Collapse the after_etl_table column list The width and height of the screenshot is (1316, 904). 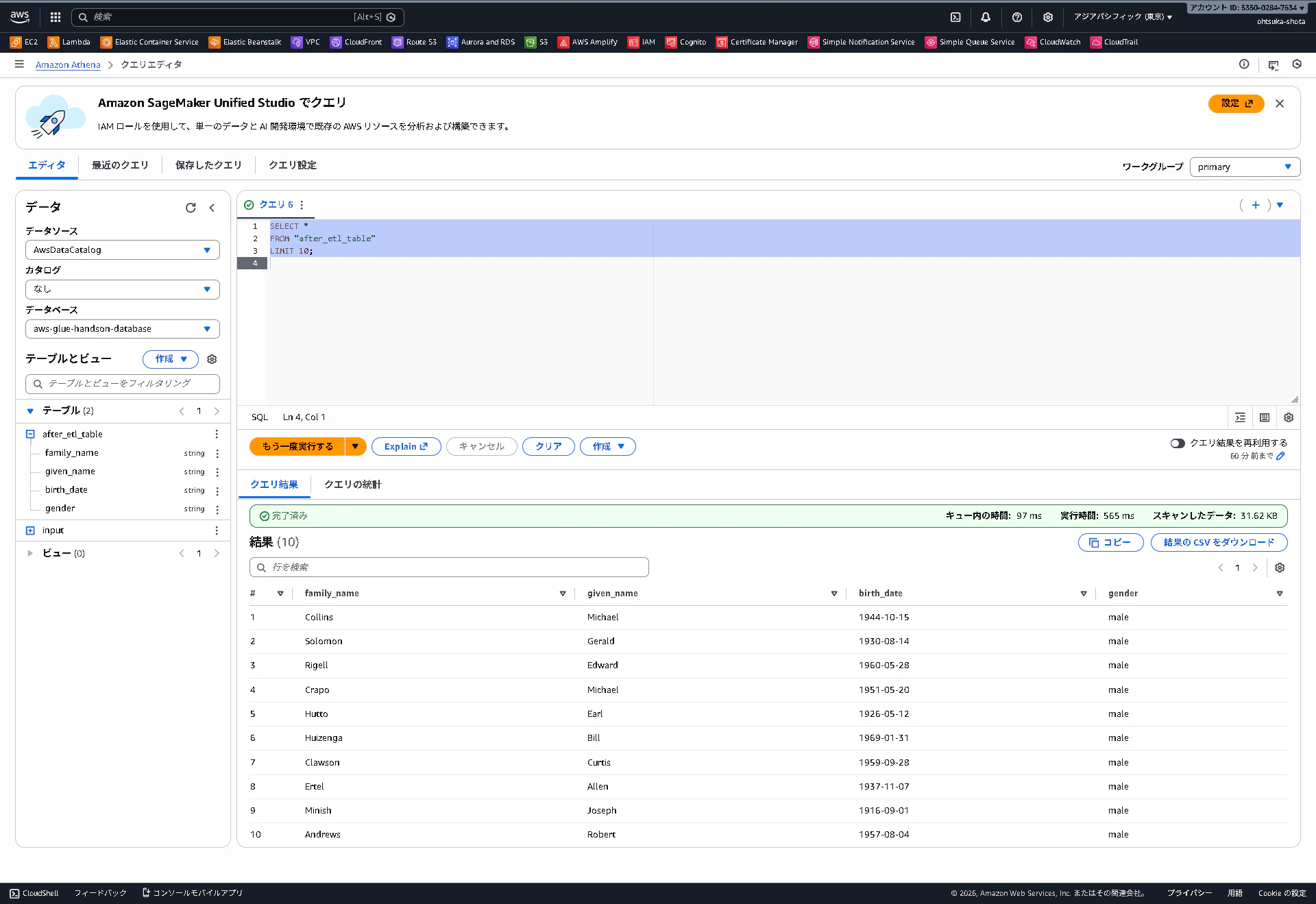click(29, 434)
